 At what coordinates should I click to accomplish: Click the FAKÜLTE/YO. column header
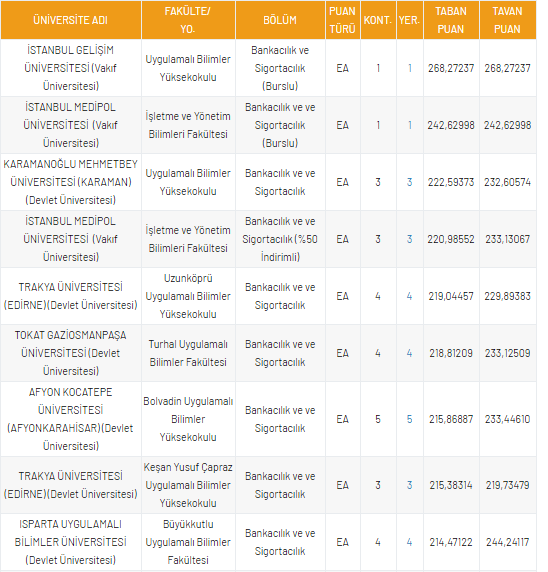[x=188, y=20]
